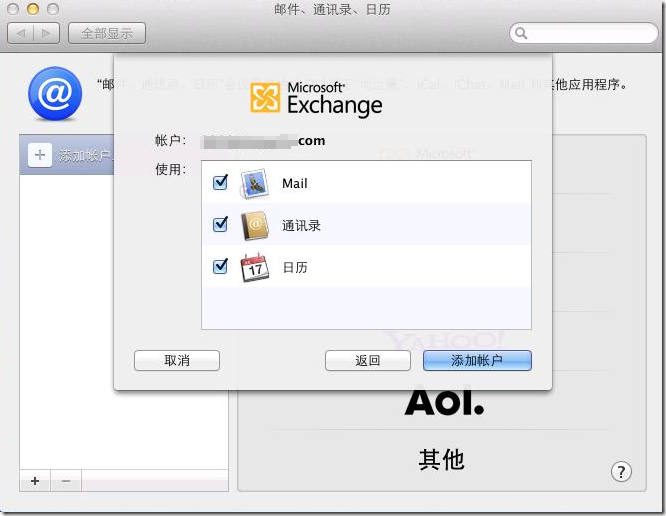Click plus button below account list
The image size is (666, 516).
click(35, 481)
